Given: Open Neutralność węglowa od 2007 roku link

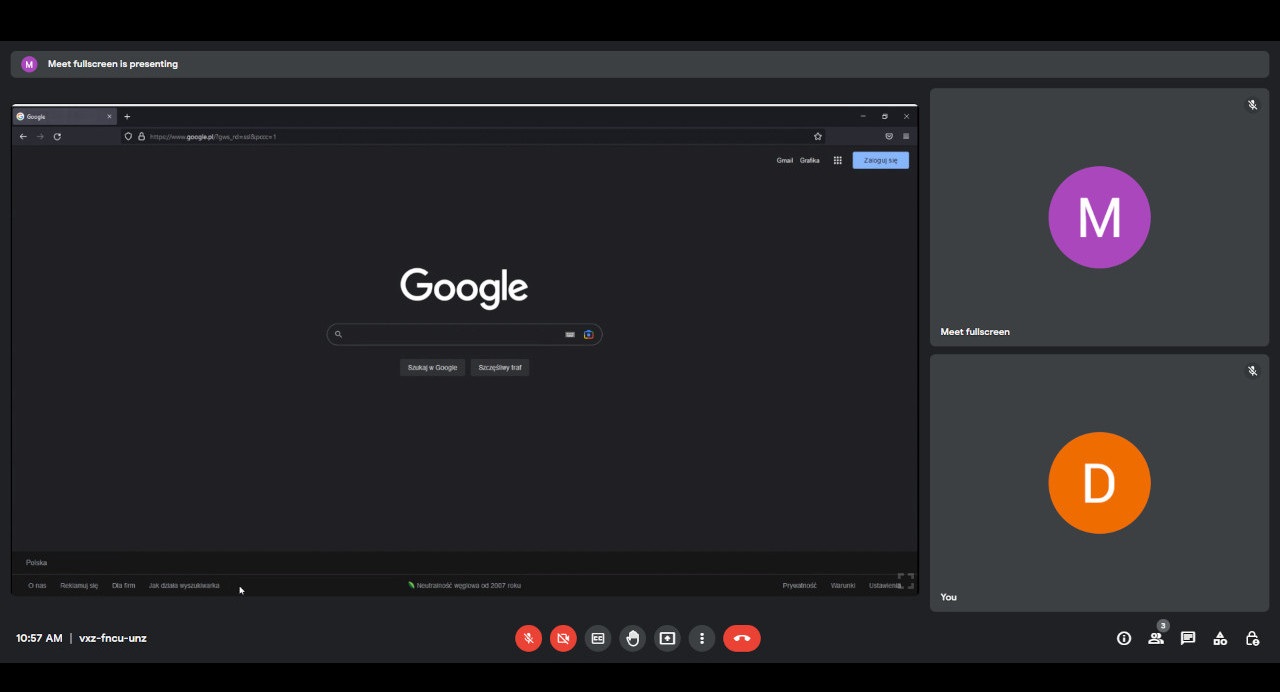Looking at the screenshot, I should (465, 585).
